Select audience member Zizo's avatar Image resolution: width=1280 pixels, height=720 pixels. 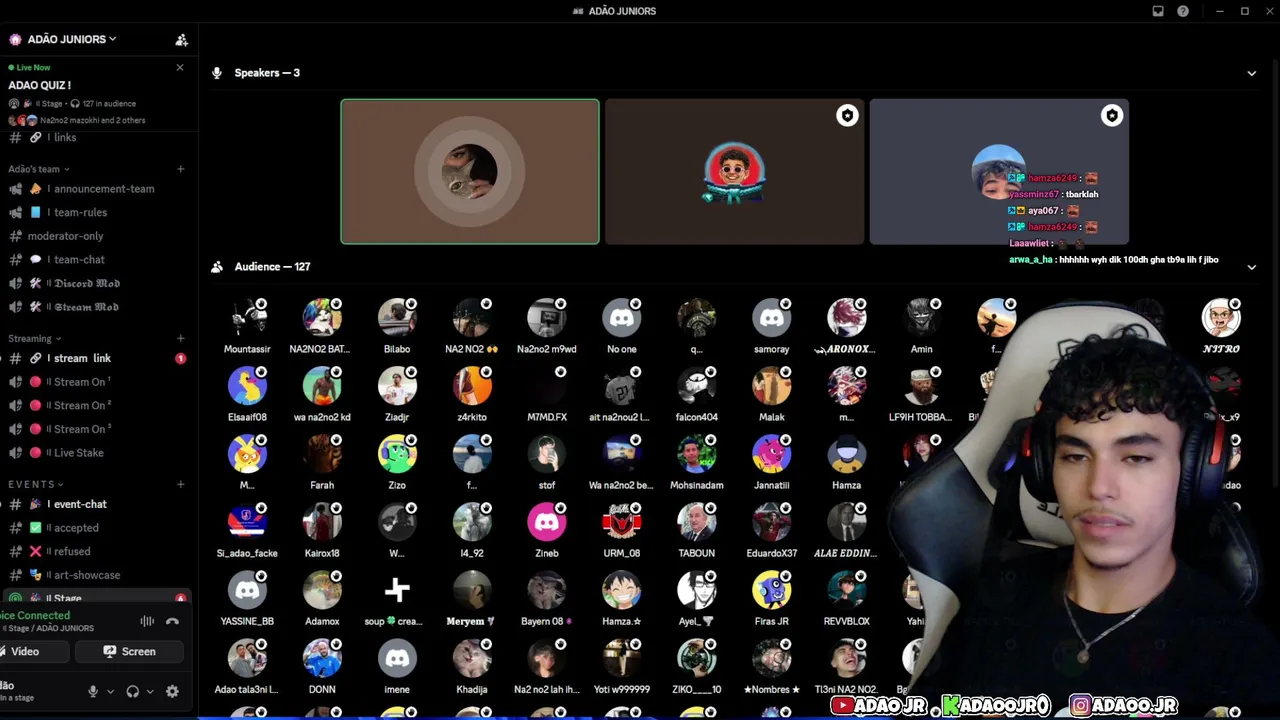397,454
